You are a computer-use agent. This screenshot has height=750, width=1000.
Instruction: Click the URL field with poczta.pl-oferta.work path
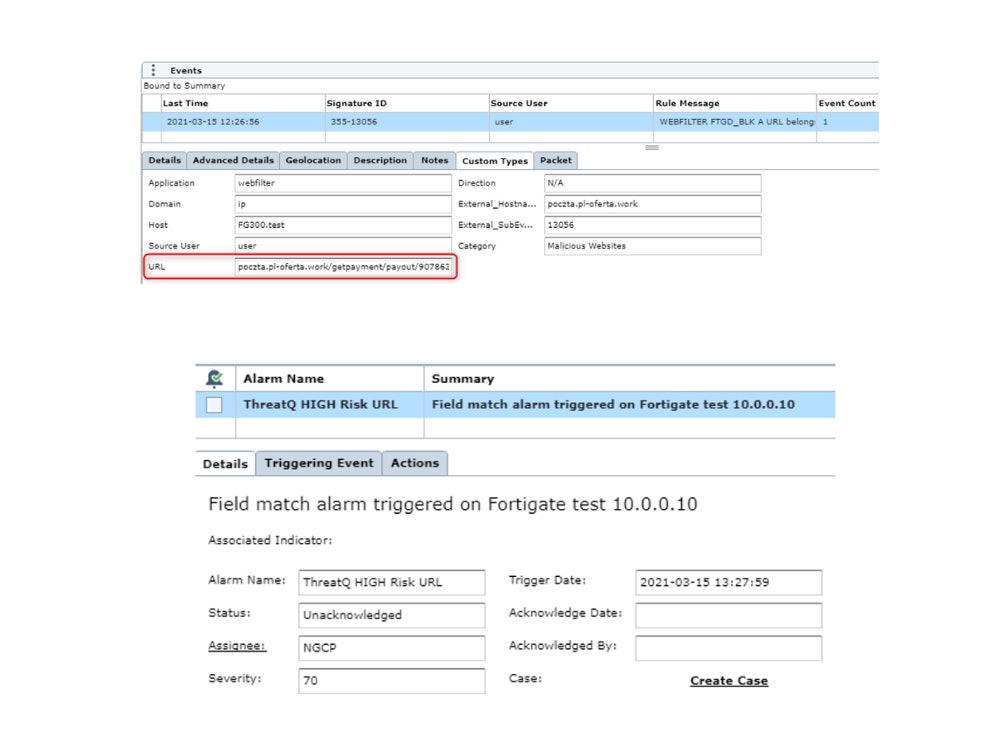tap(343, 267)
